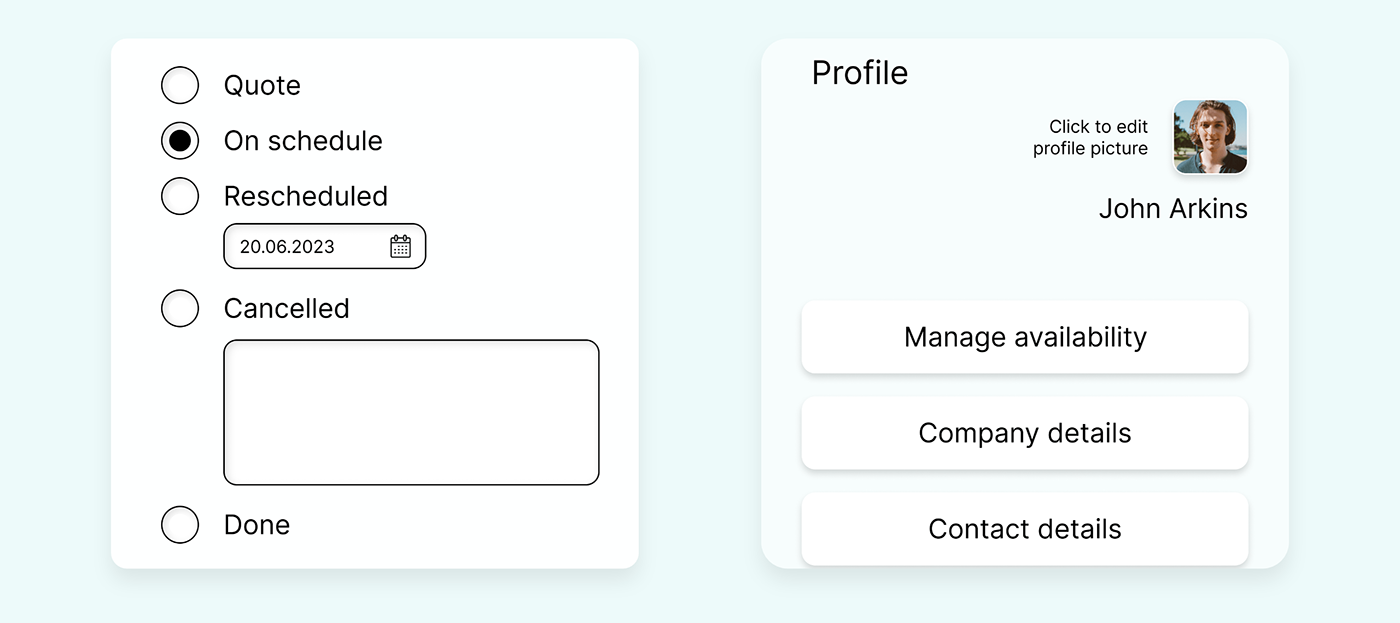Image resolution: width=1400 pixels, height=623 pixels.
Task: Focus the empty text box under Cancelled
Action: [411, 412]
